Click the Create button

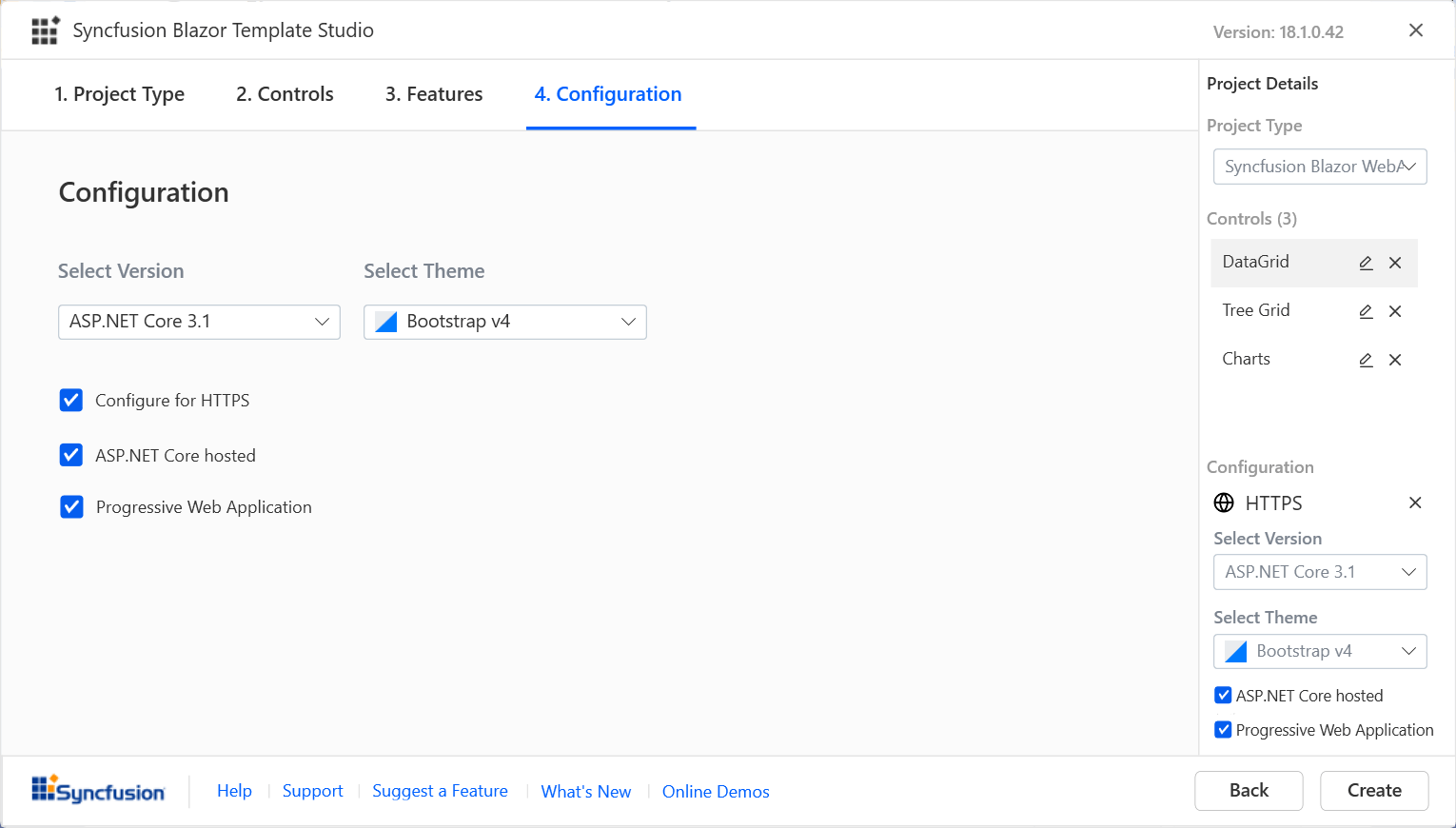pos(1373,790)
